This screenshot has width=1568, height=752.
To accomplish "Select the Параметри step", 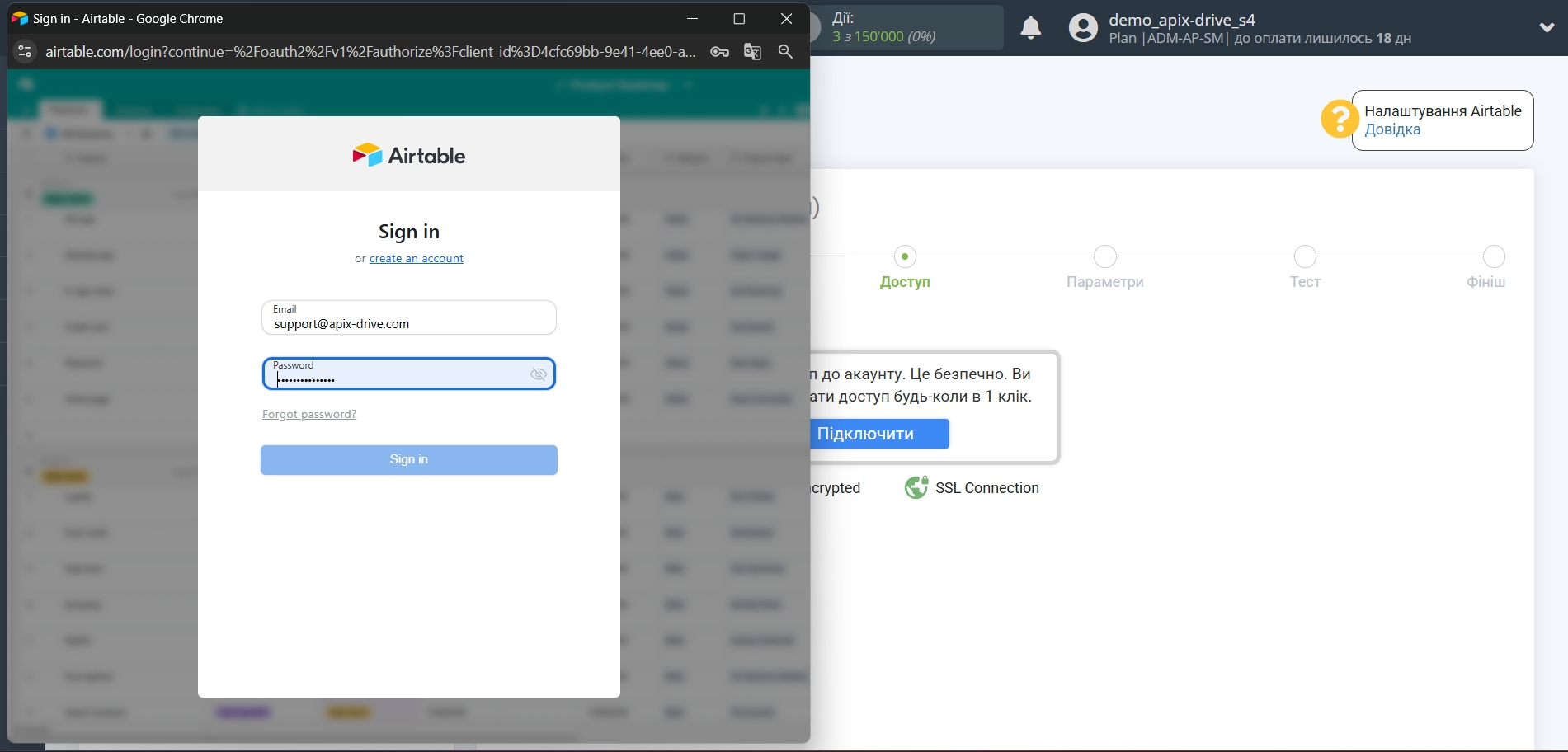I will click(1104, 268).
